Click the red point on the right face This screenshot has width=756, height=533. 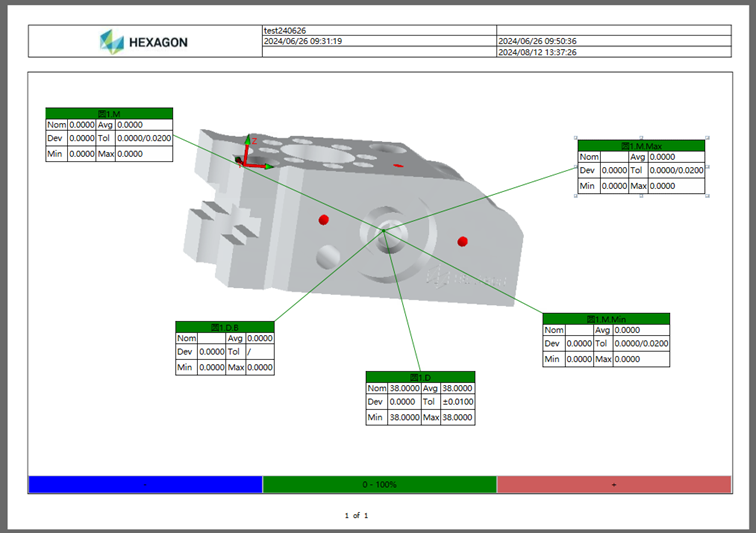point(462,241)
